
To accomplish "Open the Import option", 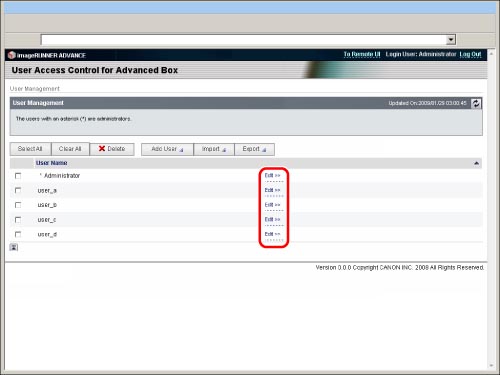I will tap(214, 149).
